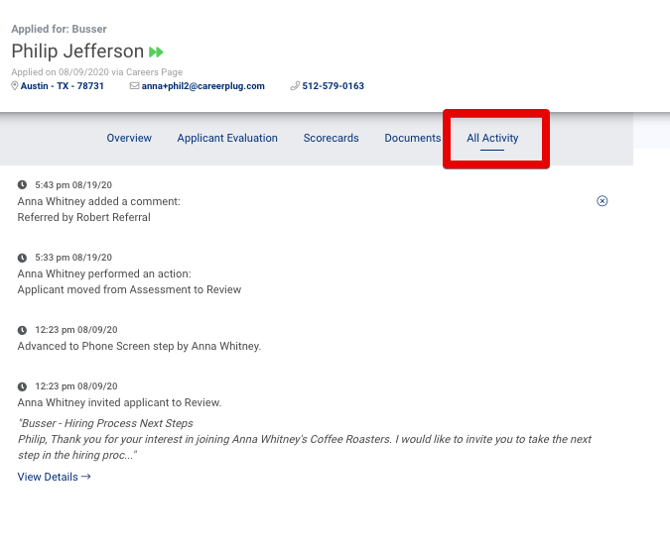Click clock icon of the Phone Screen entry
The image size is (670, 545).
23,330
